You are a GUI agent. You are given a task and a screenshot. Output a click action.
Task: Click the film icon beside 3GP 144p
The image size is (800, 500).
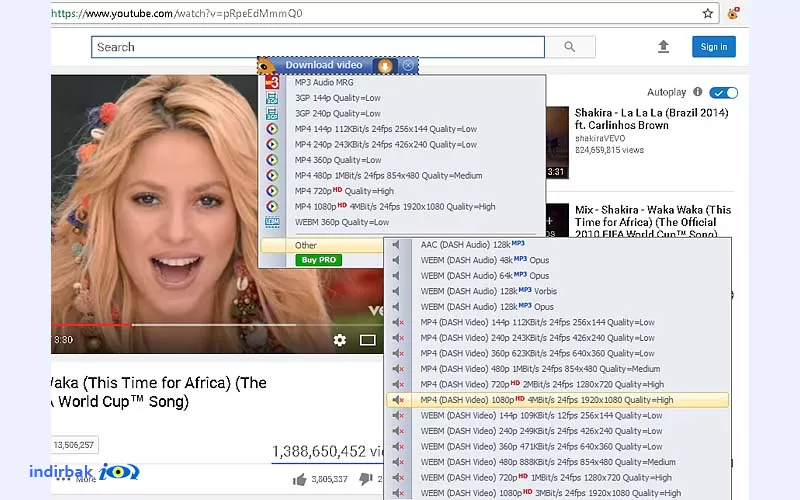(272, 98)
